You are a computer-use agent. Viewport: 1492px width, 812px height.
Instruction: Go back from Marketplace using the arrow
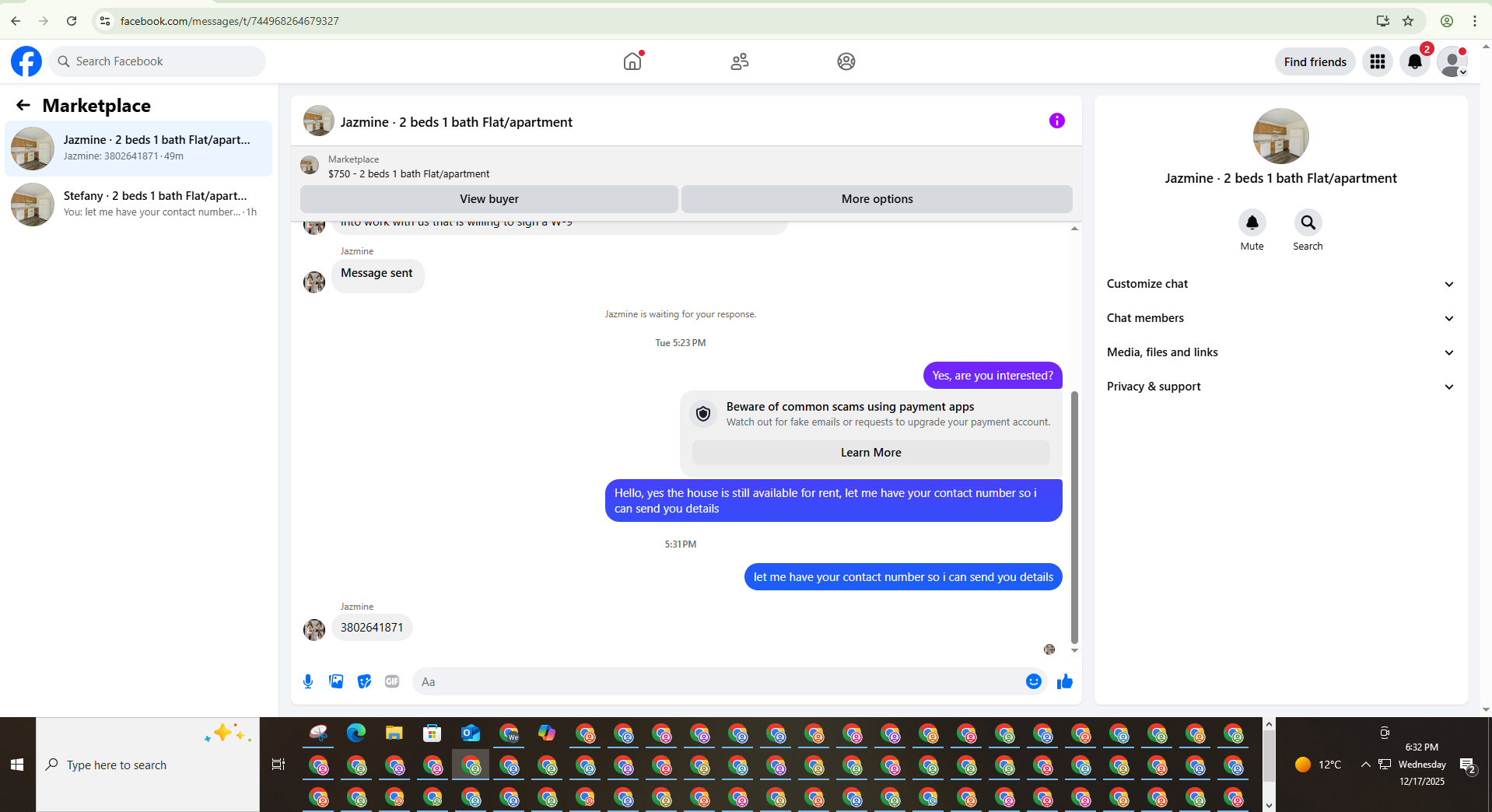(23, 105)
